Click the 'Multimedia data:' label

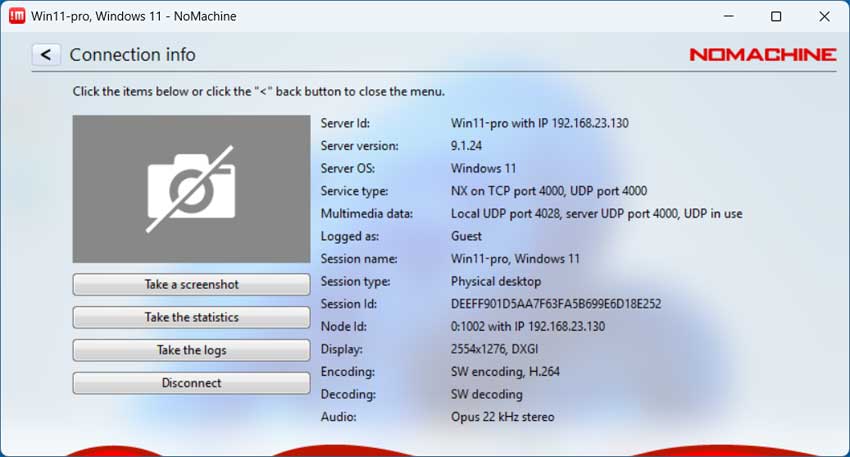366,214
